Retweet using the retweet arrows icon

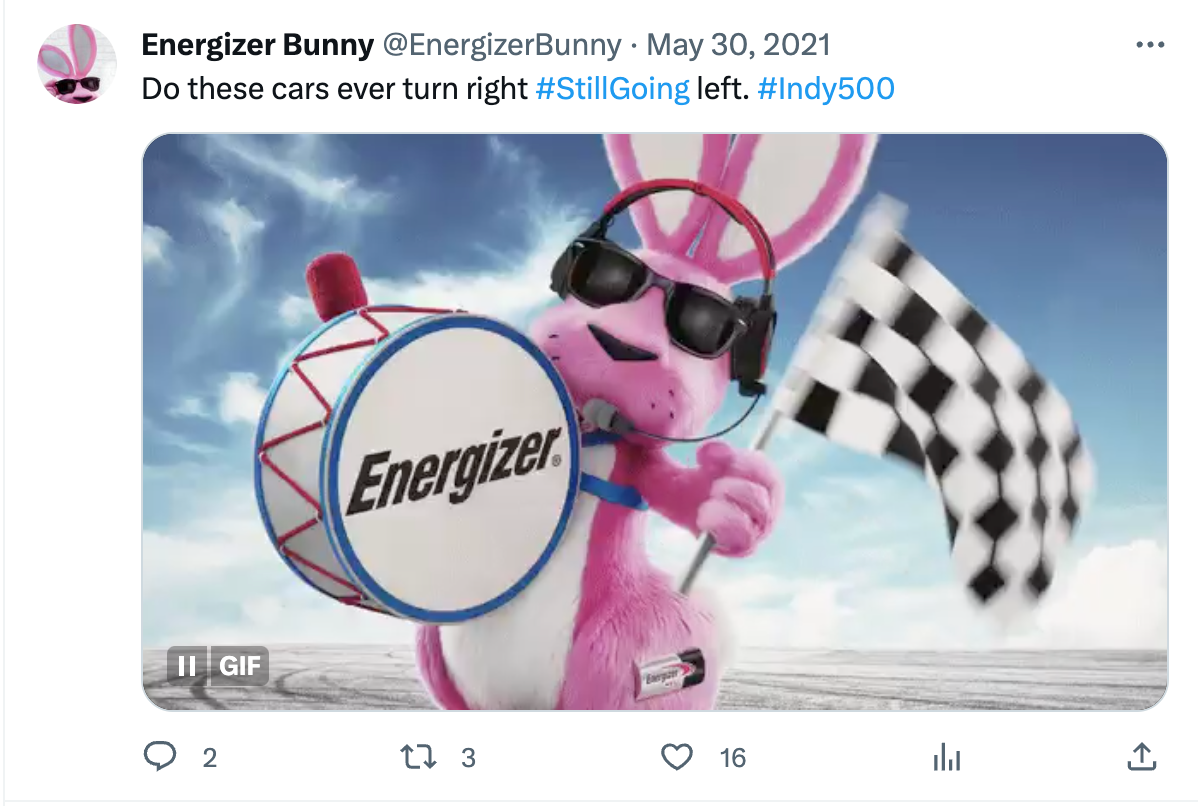(418, 757)
